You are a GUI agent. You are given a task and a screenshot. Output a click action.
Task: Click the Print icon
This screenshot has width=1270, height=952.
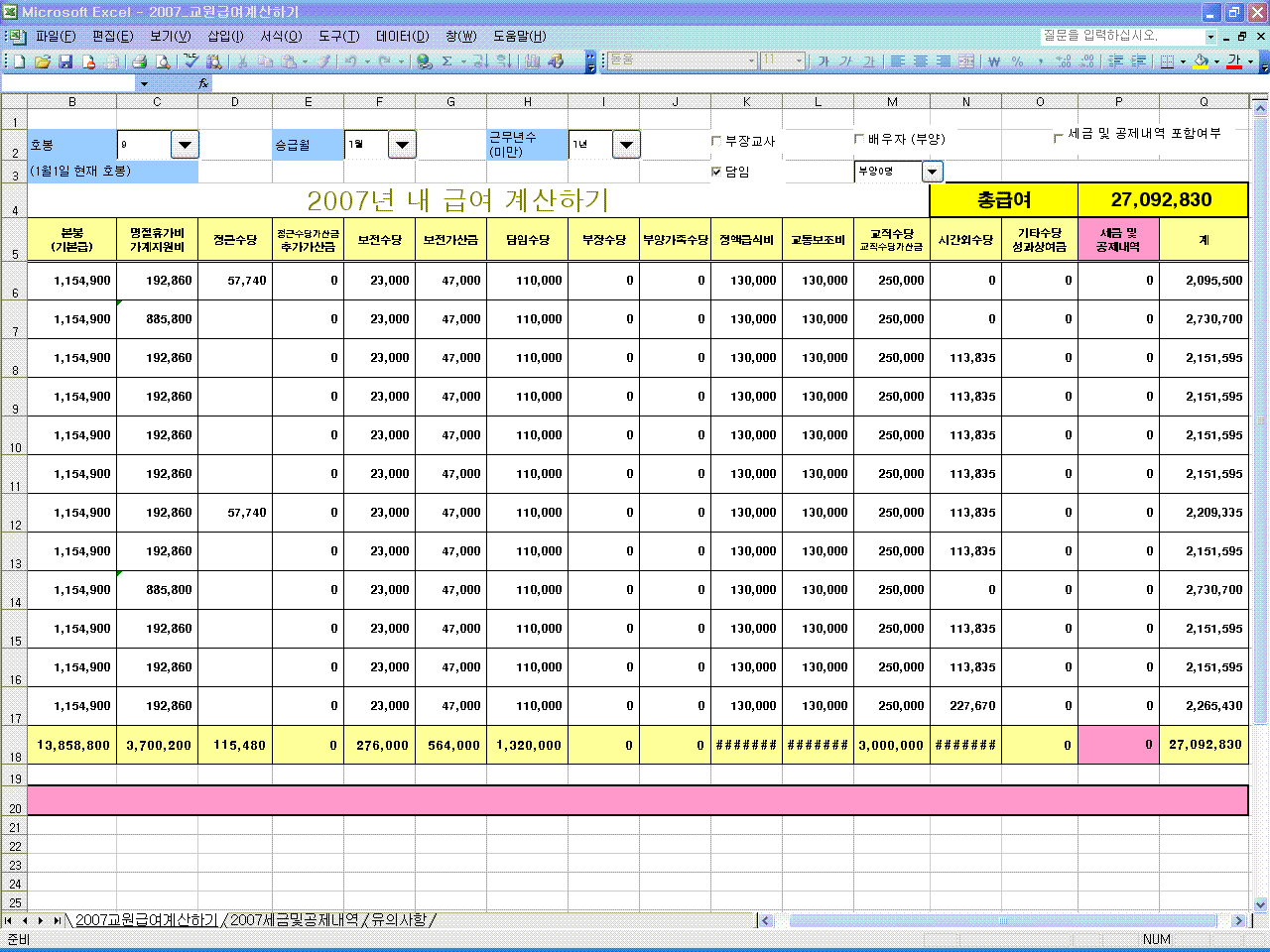coord(138,61)
